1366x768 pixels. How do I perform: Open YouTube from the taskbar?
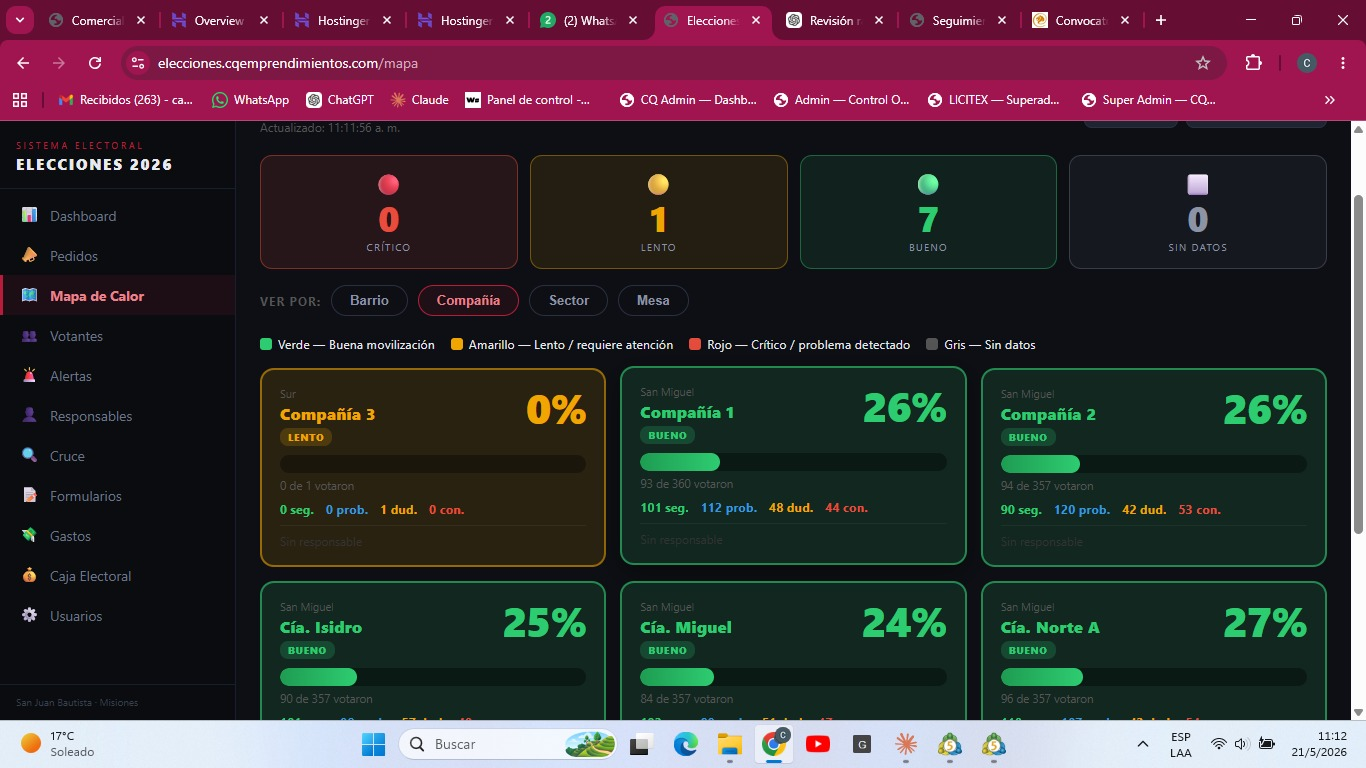click(817, 744)
